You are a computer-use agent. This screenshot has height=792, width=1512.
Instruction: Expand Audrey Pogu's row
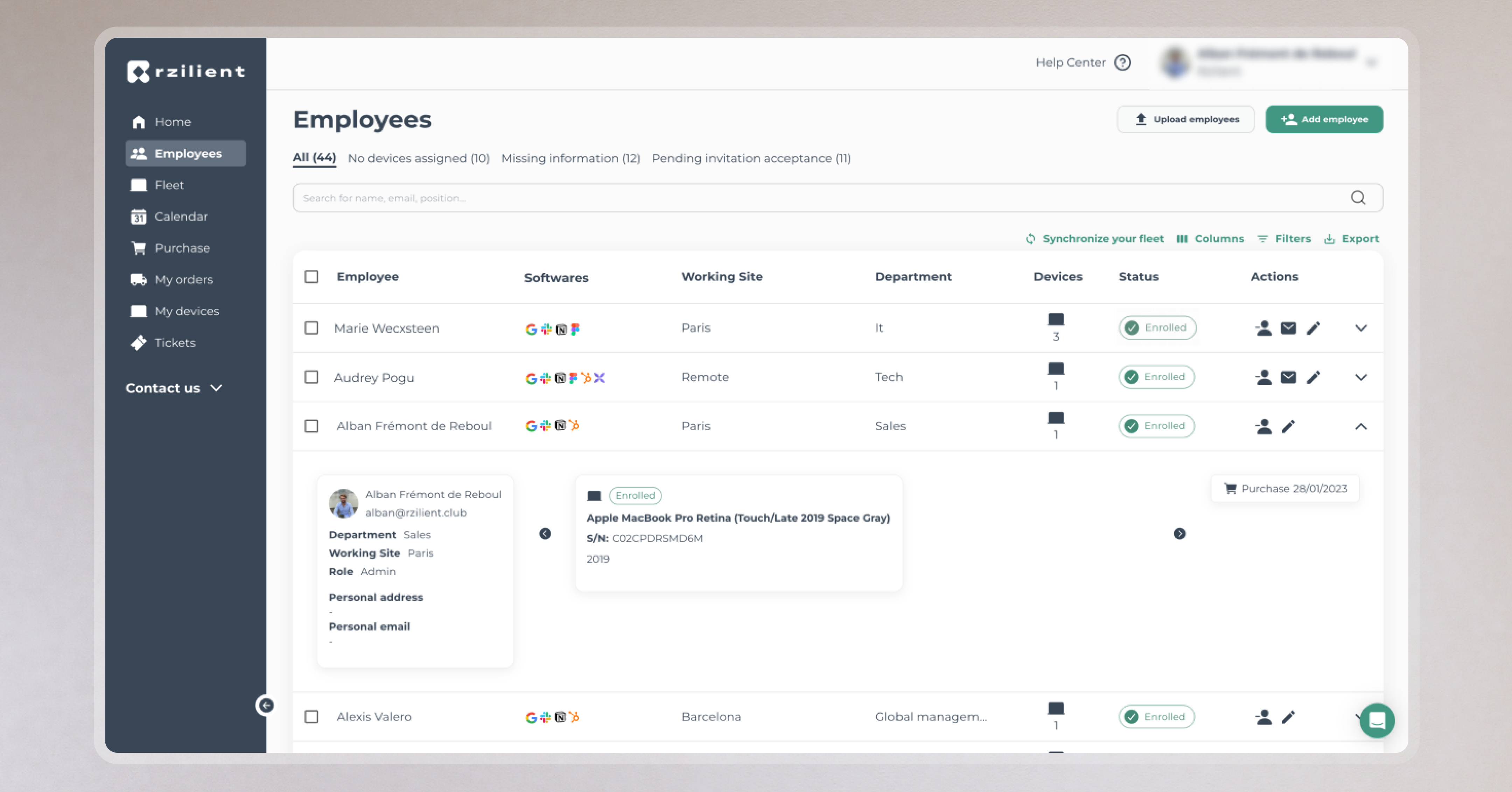[1361, 377]
